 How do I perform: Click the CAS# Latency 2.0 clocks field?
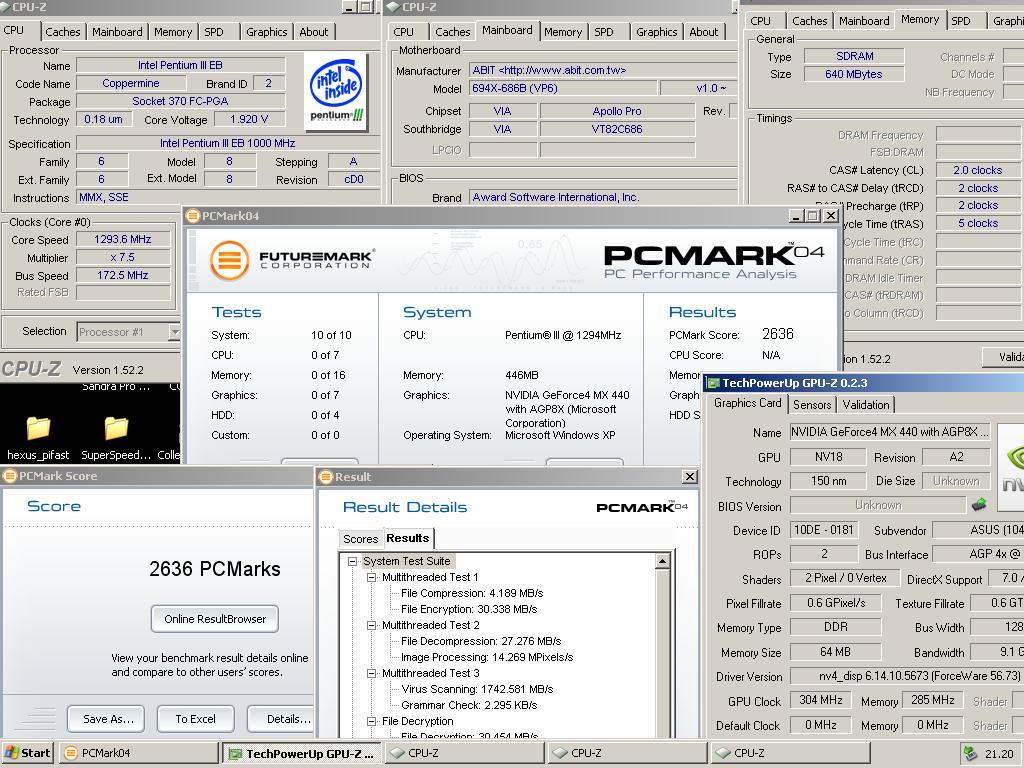pos(978,170)
